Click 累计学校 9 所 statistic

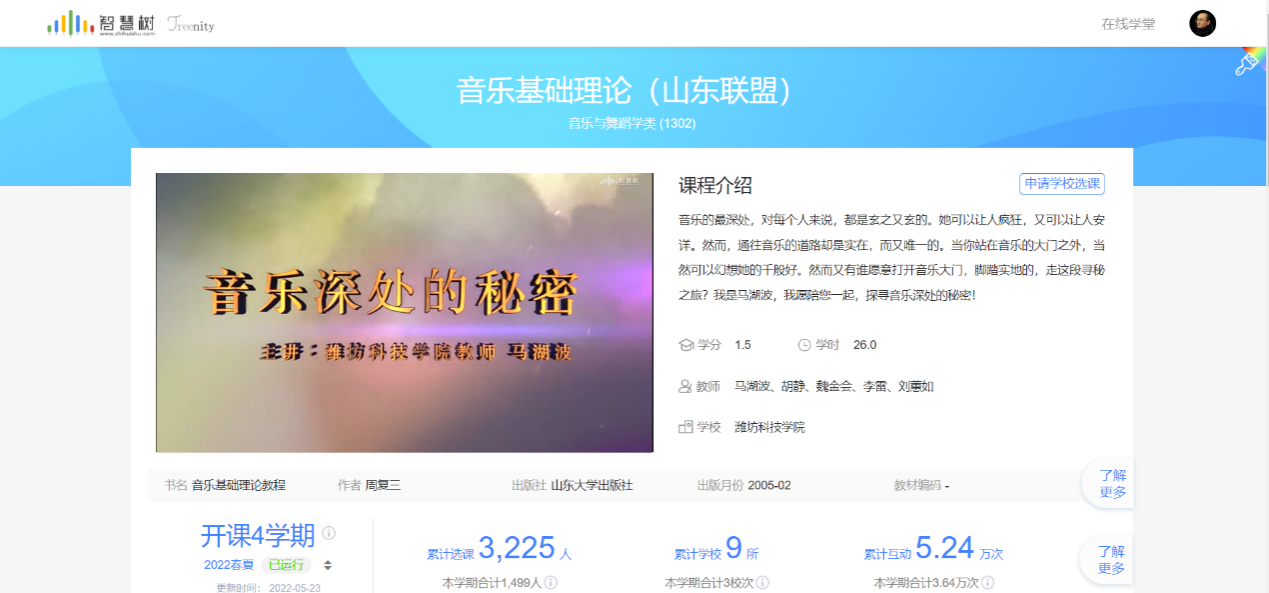point(716,549)
